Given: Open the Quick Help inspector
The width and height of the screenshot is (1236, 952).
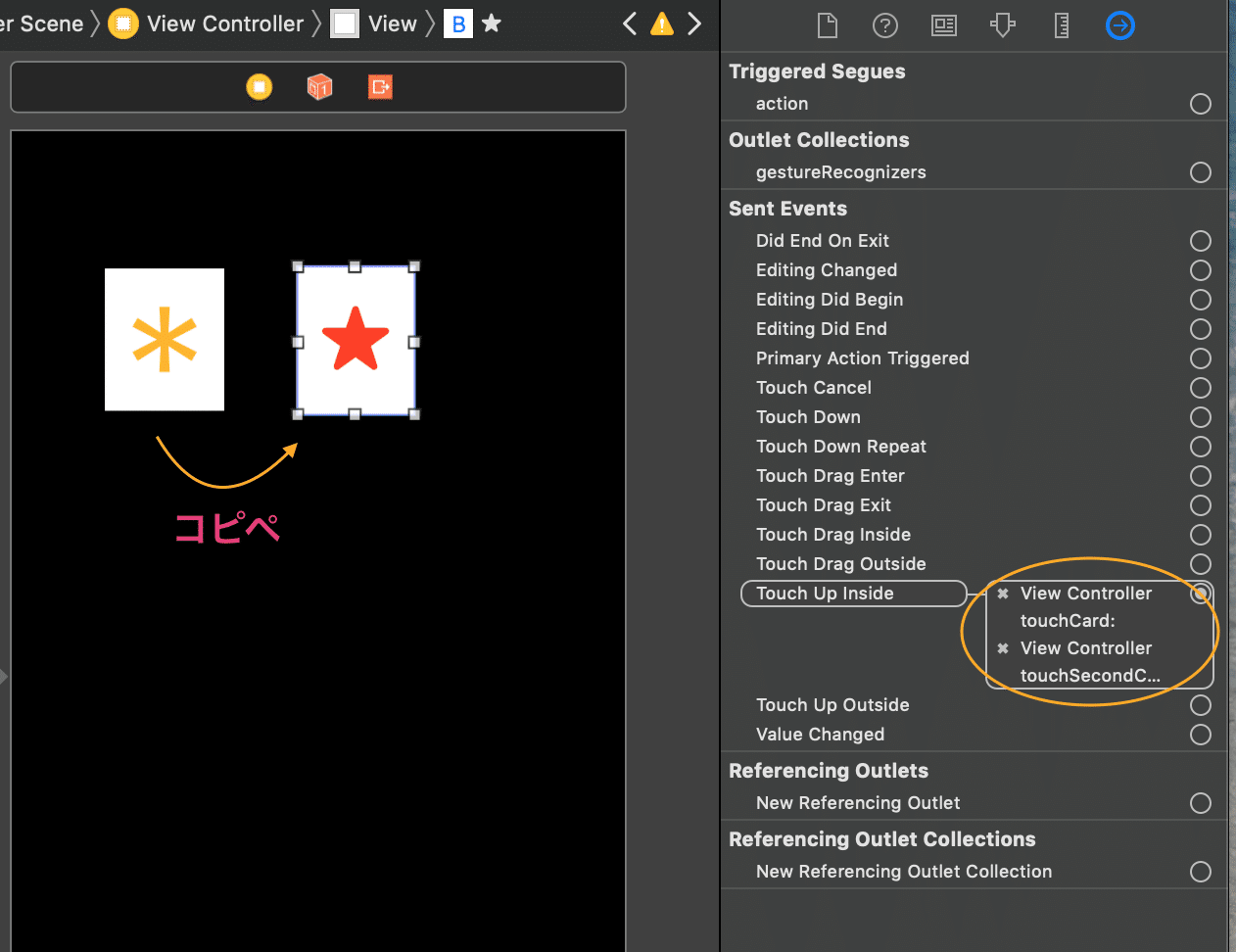Looking at the screenshot, I should click(x=885, y=24).
